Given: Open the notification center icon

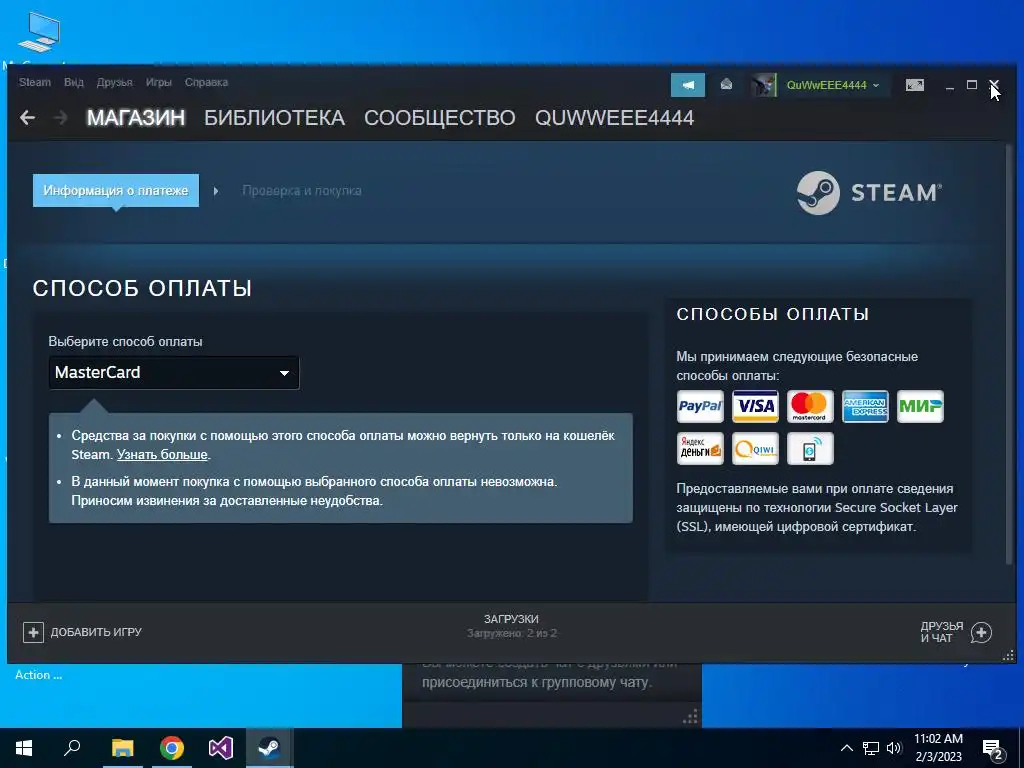Looking at the screenshot, I should tap(993, 749).
